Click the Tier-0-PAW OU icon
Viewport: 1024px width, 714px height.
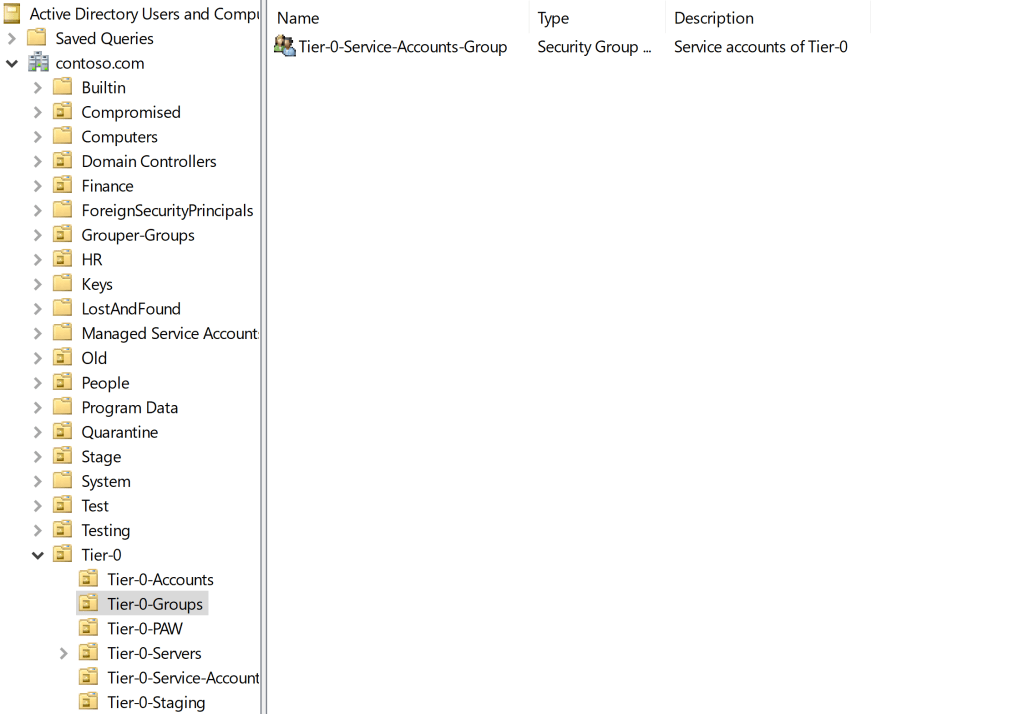click(89, 628)
